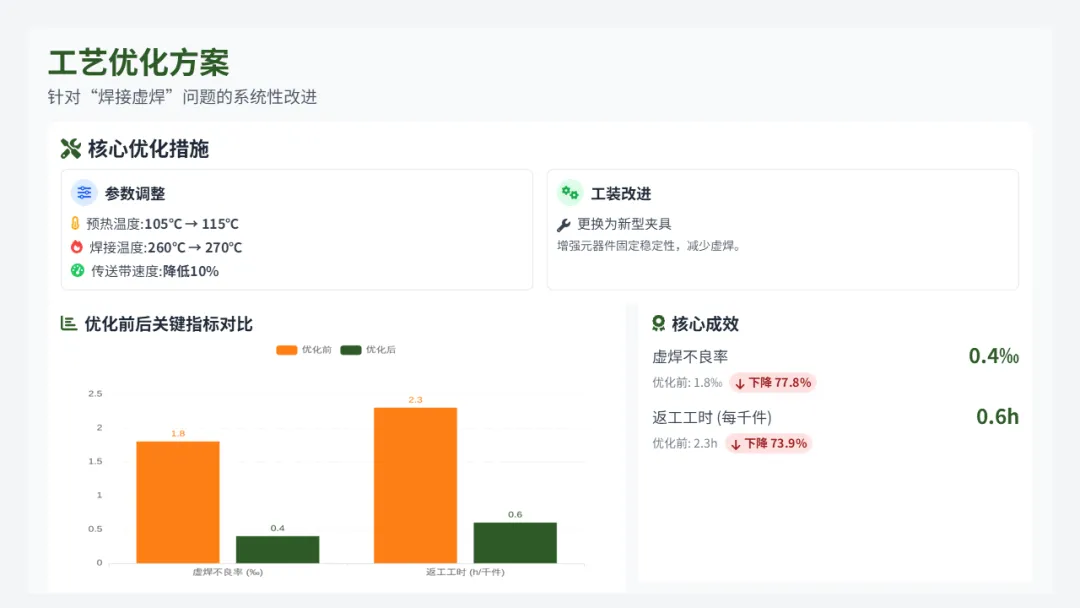The width and height of the screenshot is (1080, 608).
Task: Click the green speedometer icon beside 传送带速度
Action: coord(77,271)
